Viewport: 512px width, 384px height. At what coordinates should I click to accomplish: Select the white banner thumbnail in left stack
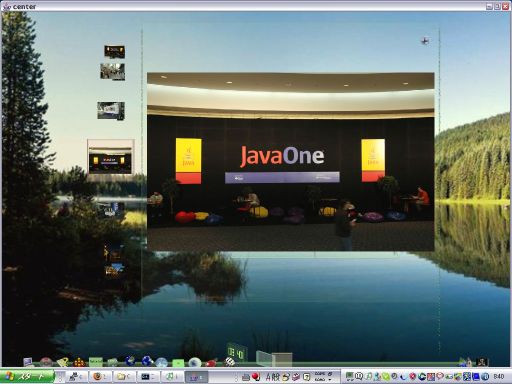(x=111, y=110)
